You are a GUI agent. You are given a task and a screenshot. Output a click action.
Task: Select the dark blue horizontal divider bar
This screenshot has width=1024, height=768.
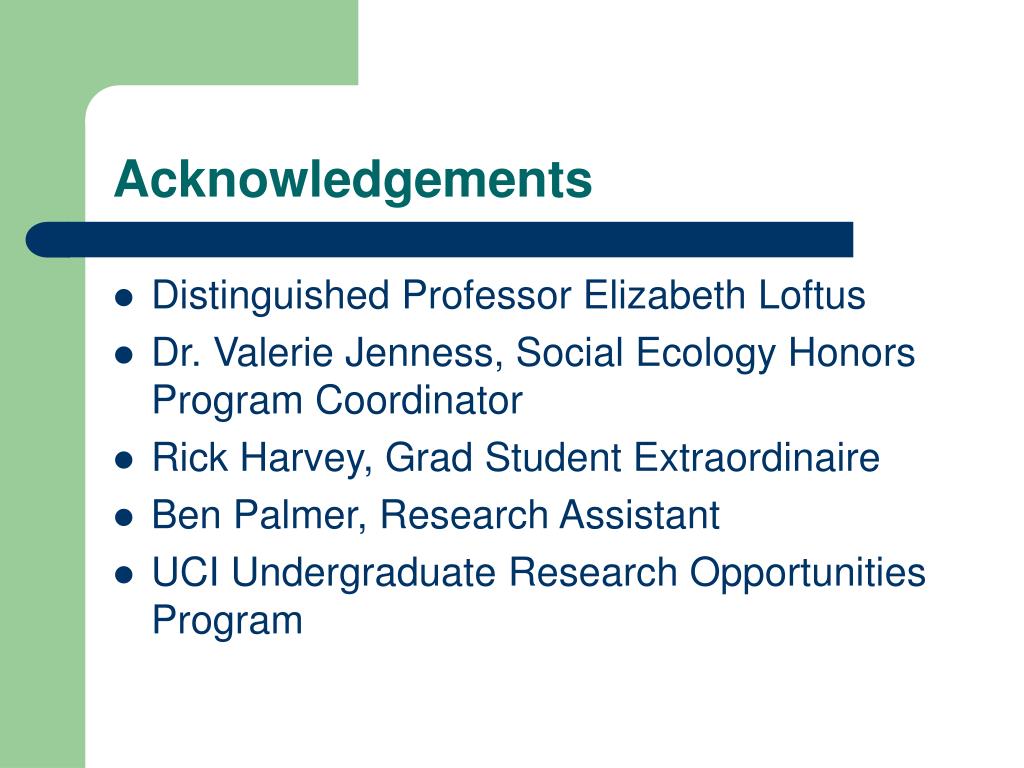[x=440, y=240]
